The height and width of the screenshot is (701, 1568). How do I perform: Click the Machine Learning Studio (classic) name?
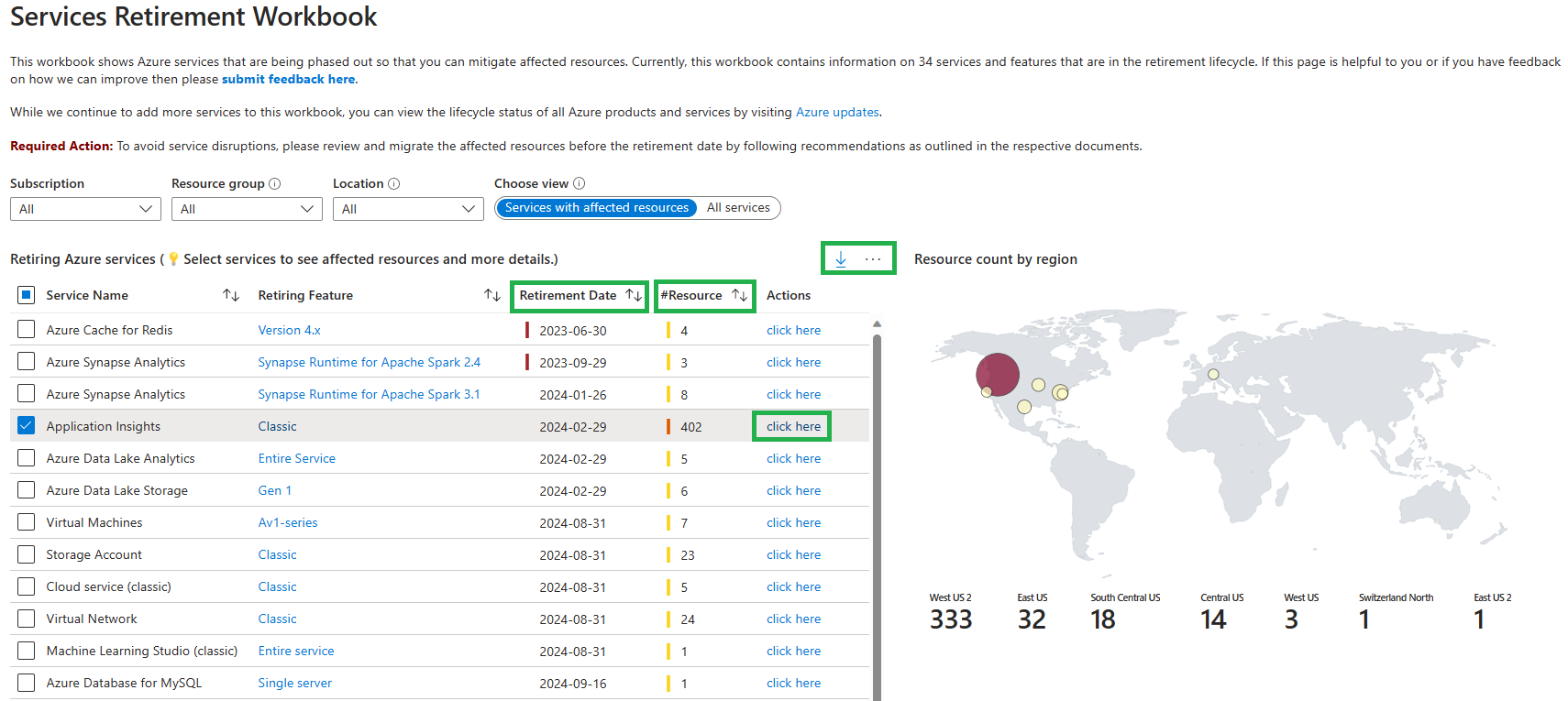pyautogui.click(x=142, y=651)
